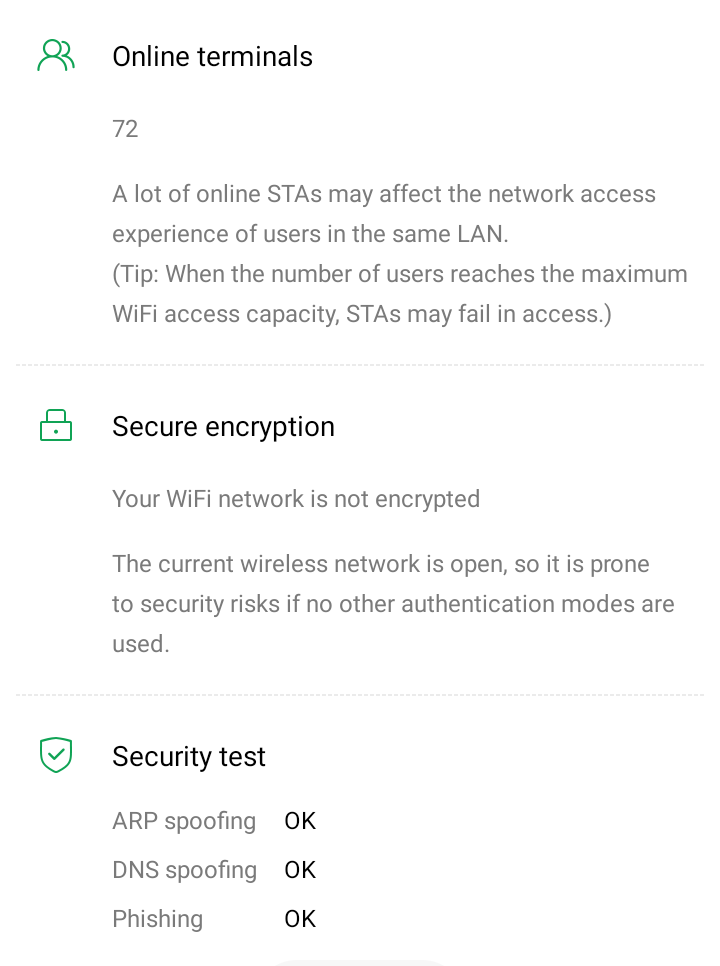Tap the Security test shield icon
720x966 pixels.
click(x=56, y=755)
